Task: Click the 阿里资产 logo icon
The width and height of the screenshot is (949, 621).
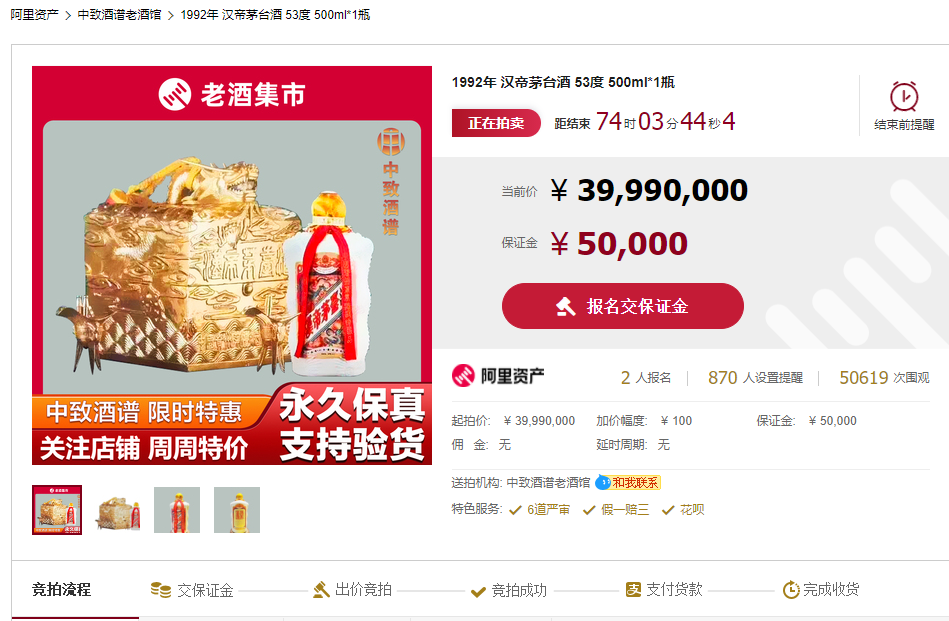Action: point(464,376)
